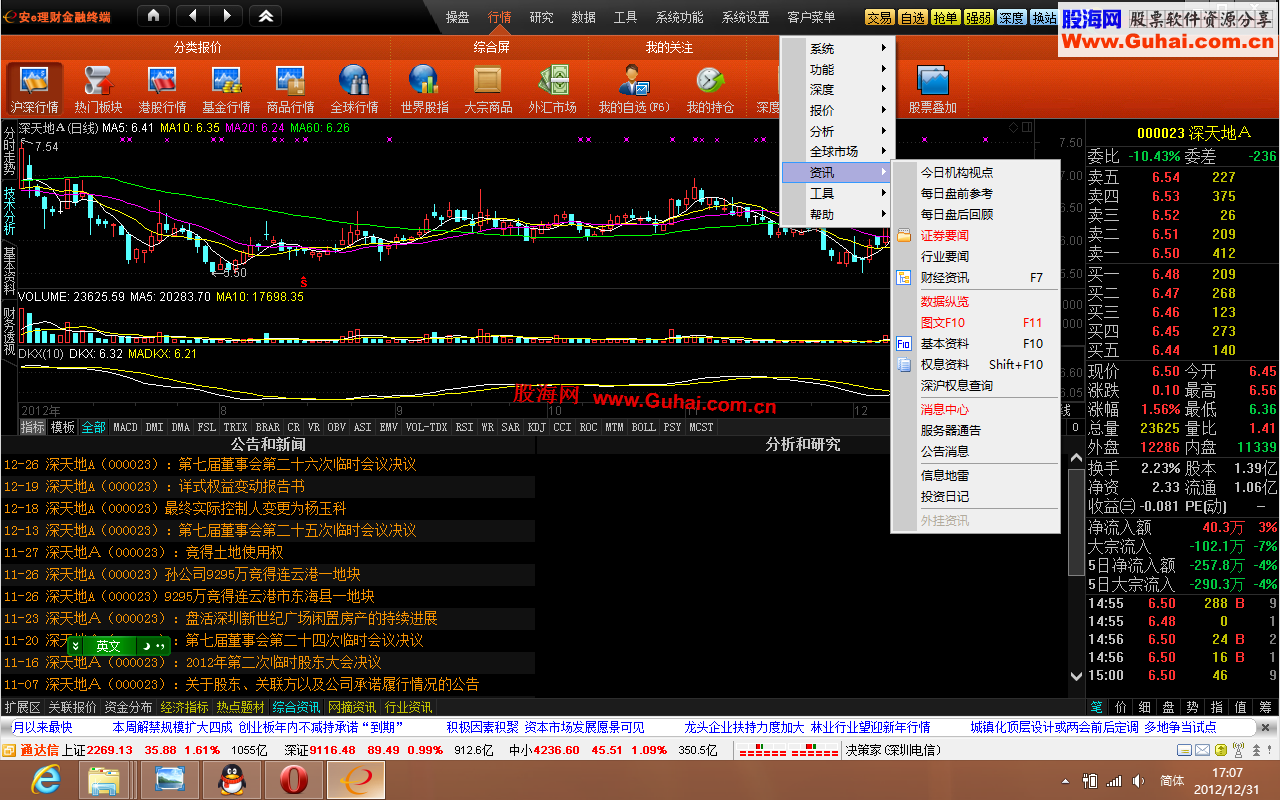Open 我的持仓 holdings icon
This screenshot has height=800, width=1280.
click(710, 90)
